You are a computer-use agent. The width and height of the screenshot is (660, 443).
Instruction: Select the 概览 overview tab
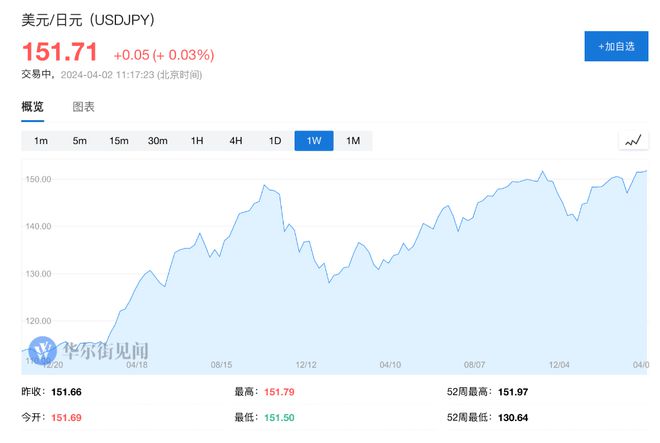[34, 107]
